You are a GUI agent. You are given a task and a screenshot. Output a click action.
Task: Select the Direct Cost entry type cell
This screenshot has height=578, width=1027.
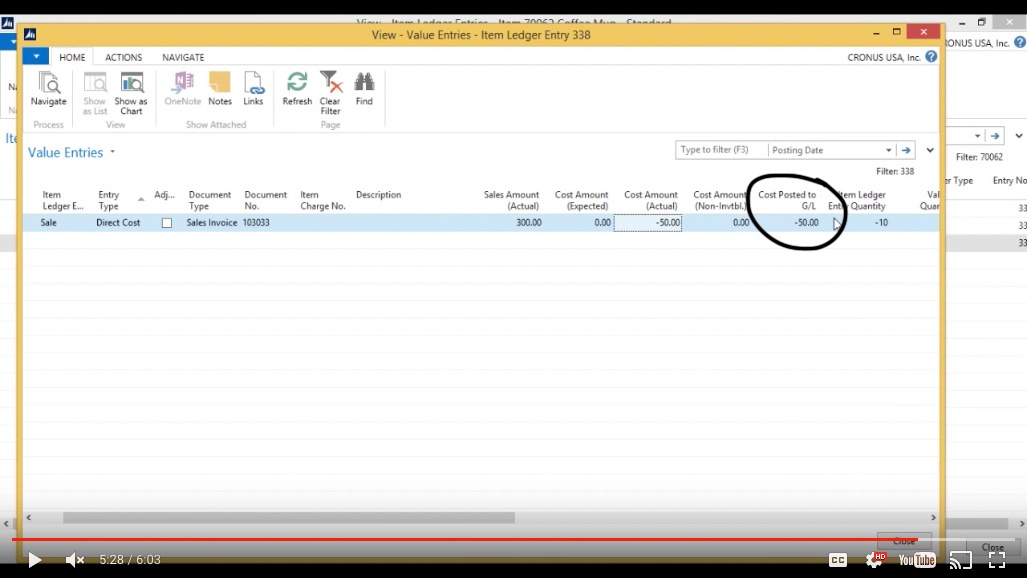click(118, 223)
